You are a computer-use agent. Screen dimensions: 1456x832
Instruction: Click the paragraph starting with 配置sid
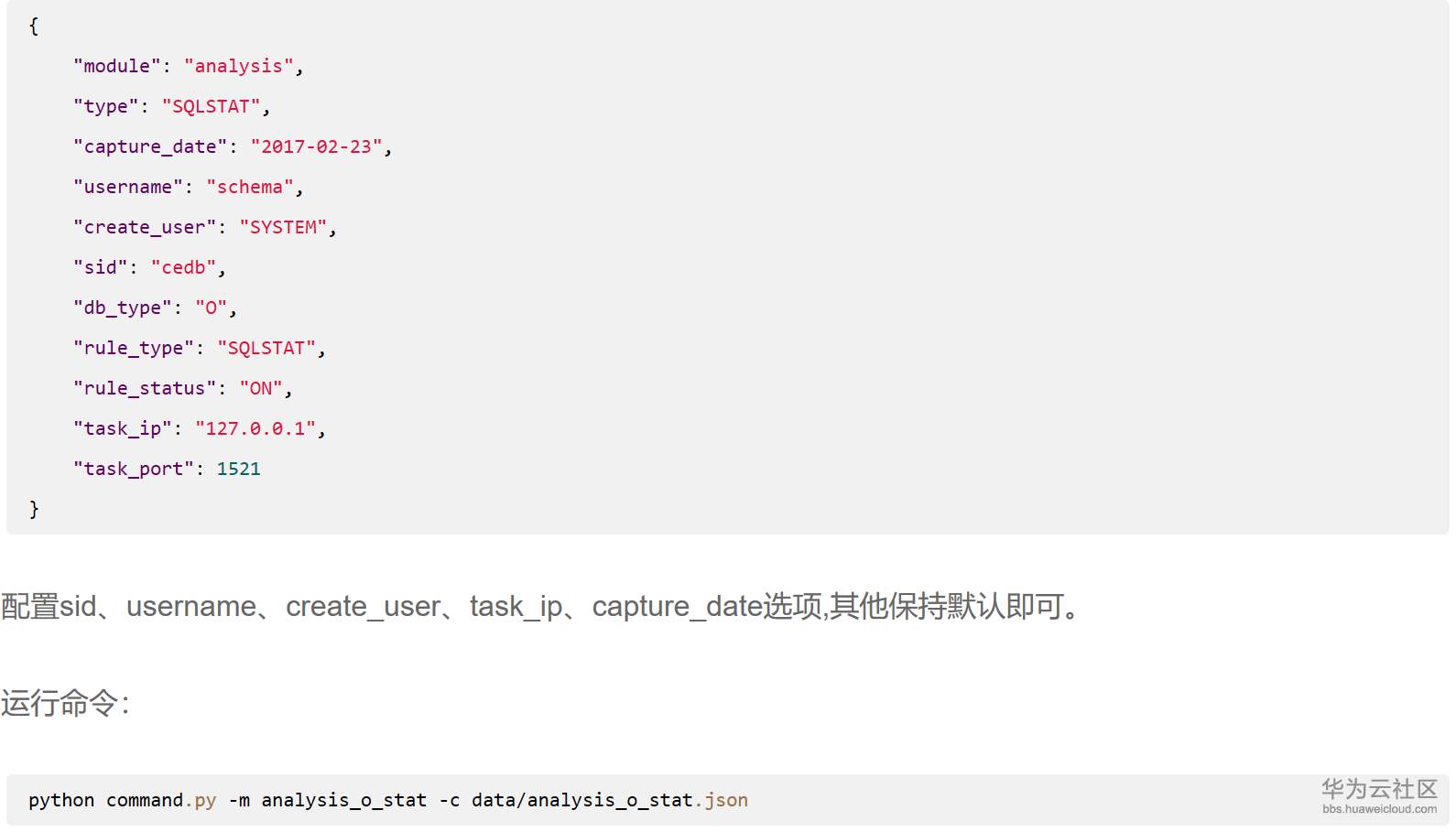tap(540, 606)
